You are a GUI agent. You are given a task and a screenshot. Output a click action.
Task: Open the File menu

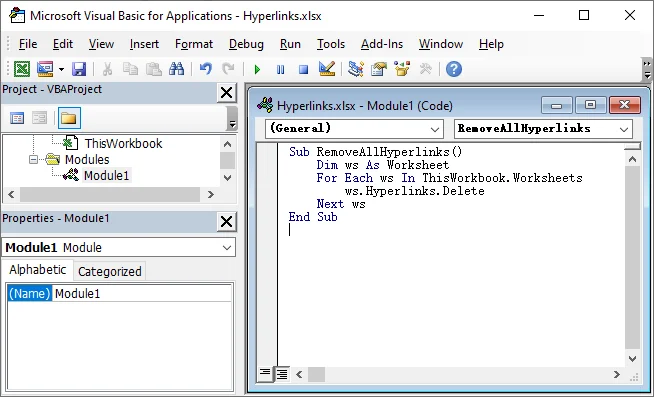(x=28, y=44)
